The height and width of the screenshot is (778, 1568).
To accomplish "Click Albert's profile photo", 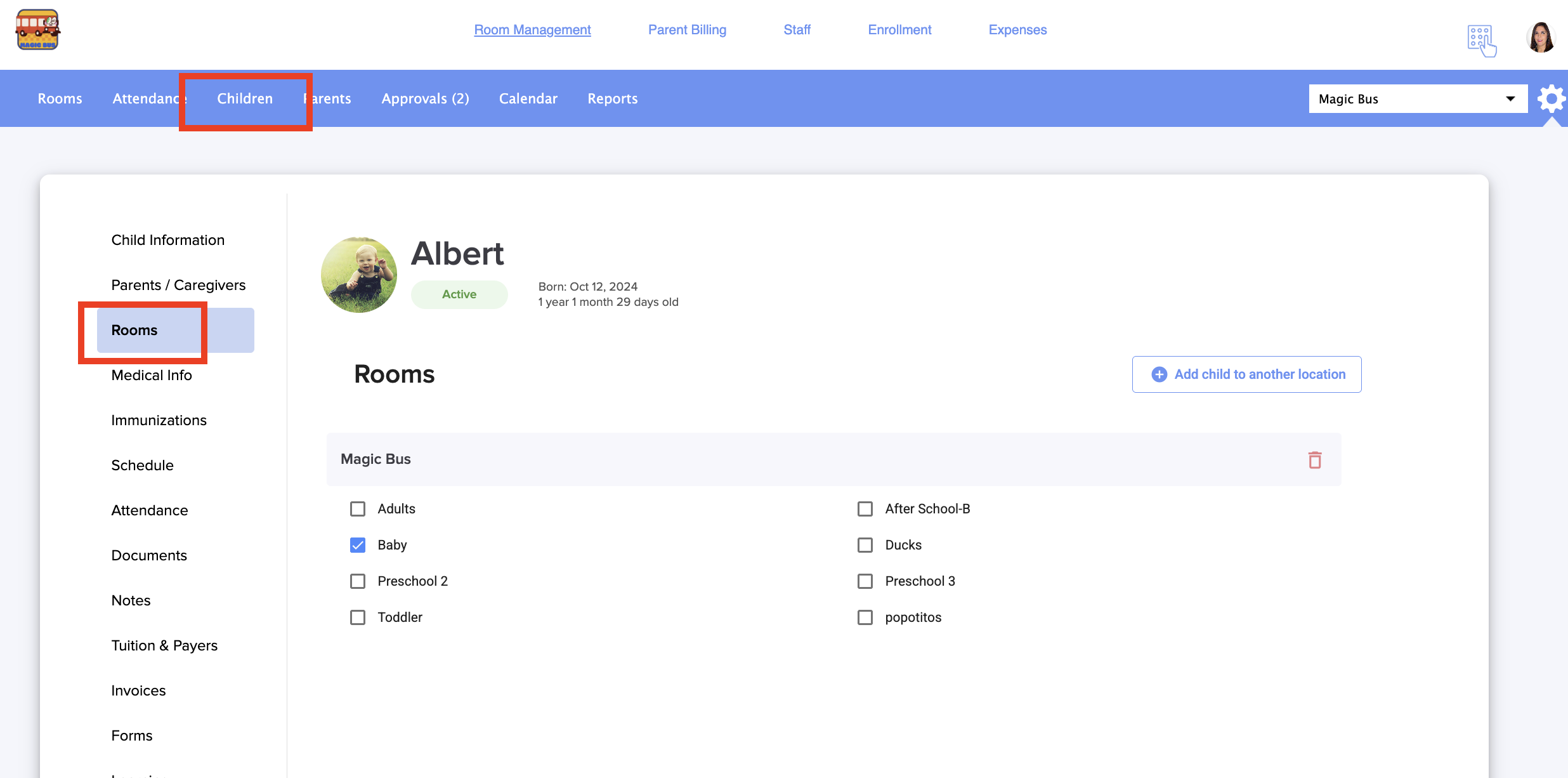I will click(359, 275).
